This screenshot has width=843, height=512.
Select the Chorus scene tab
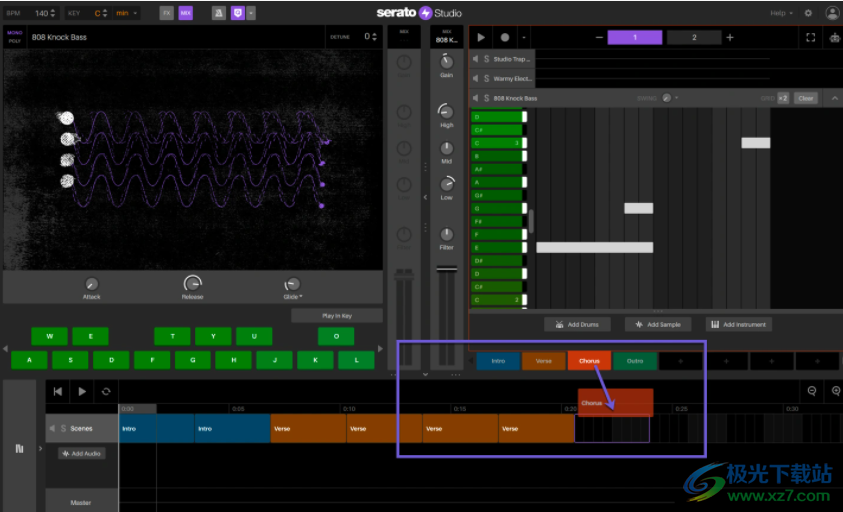coord(589,361)
